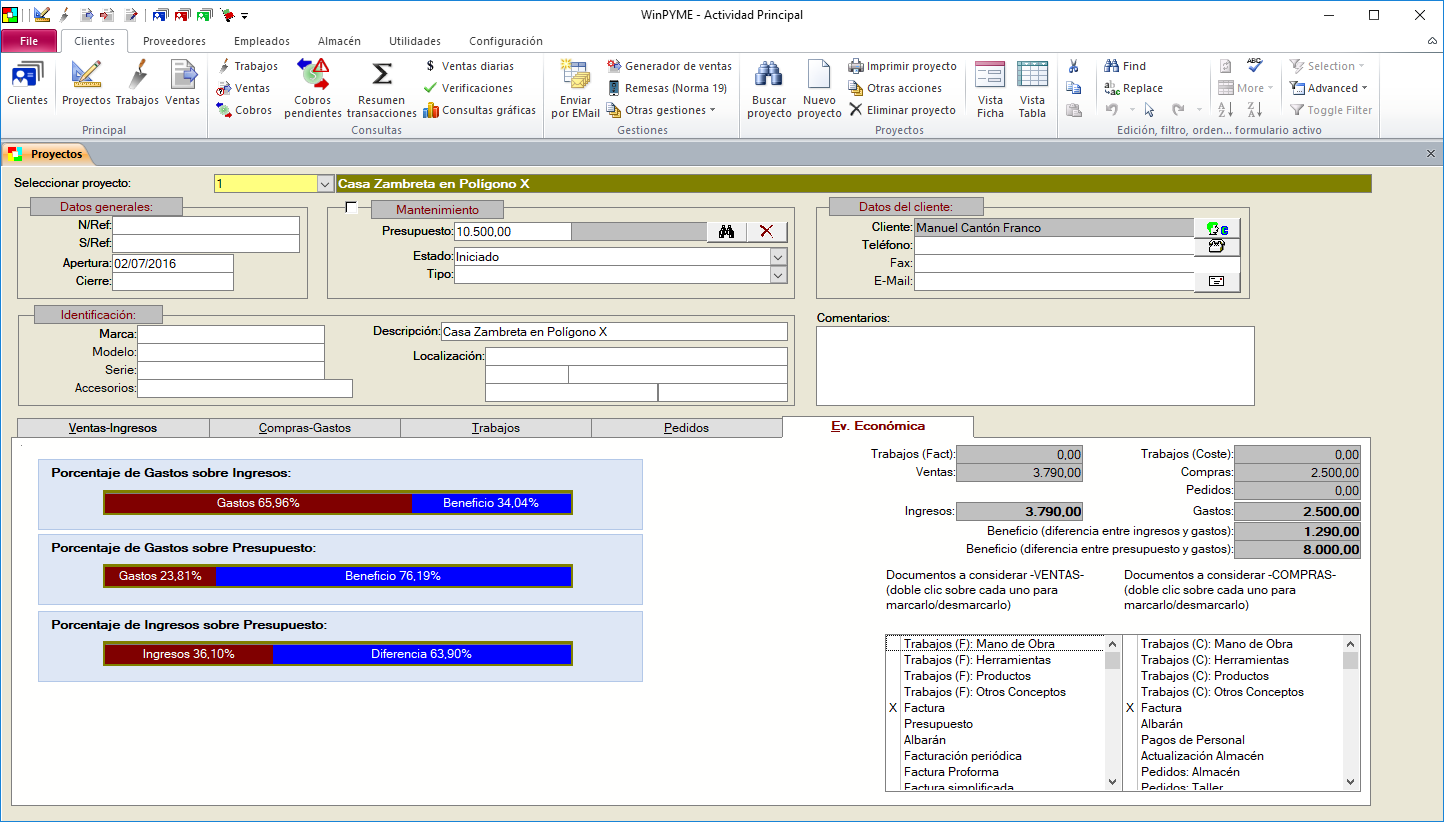Screen dimensions: 1444x822
Task: Open the Estado dropdown list
Action: [x=778, y=256]
